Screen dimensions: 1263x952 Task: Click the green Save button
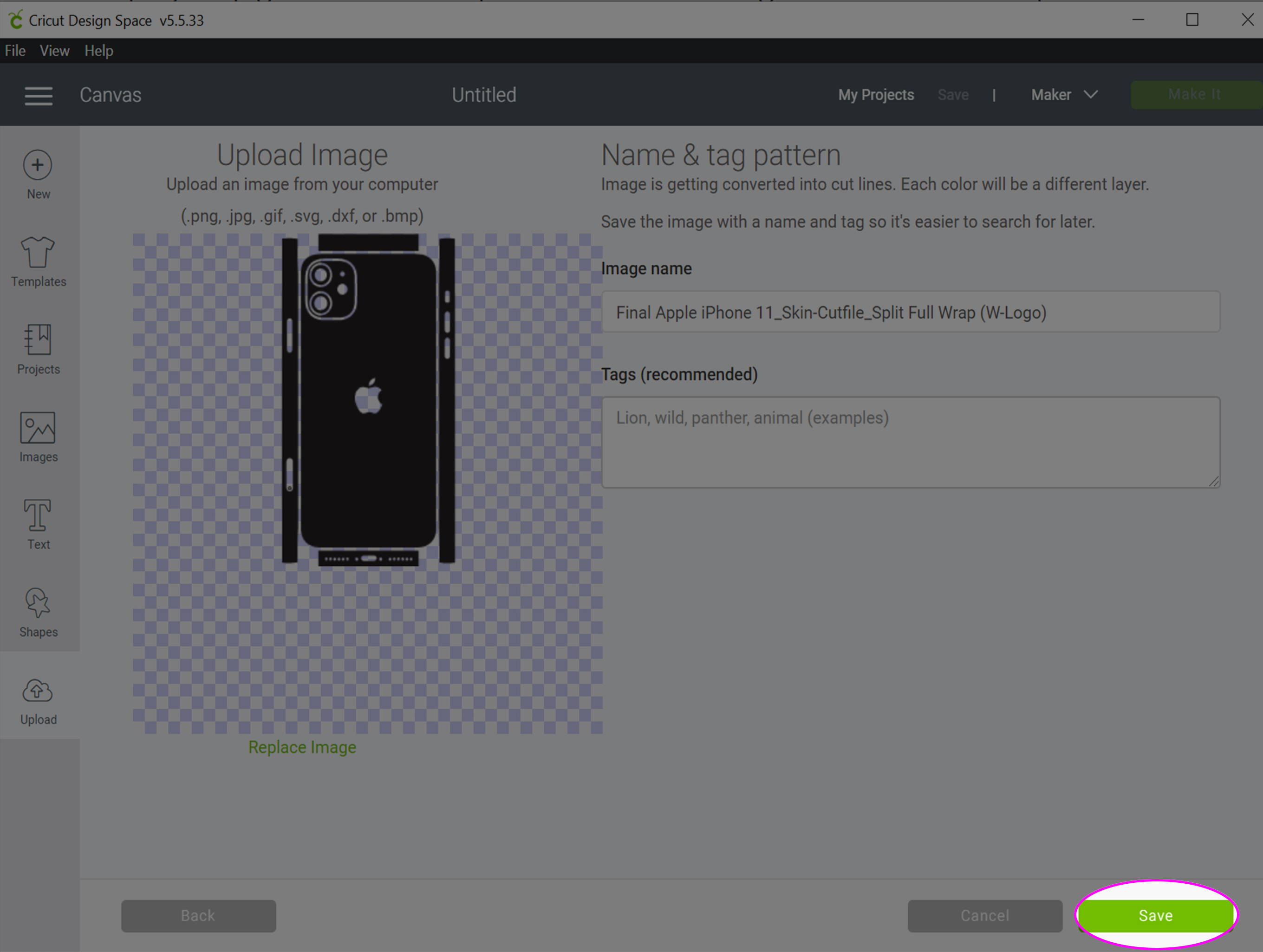click(1155, 915)
